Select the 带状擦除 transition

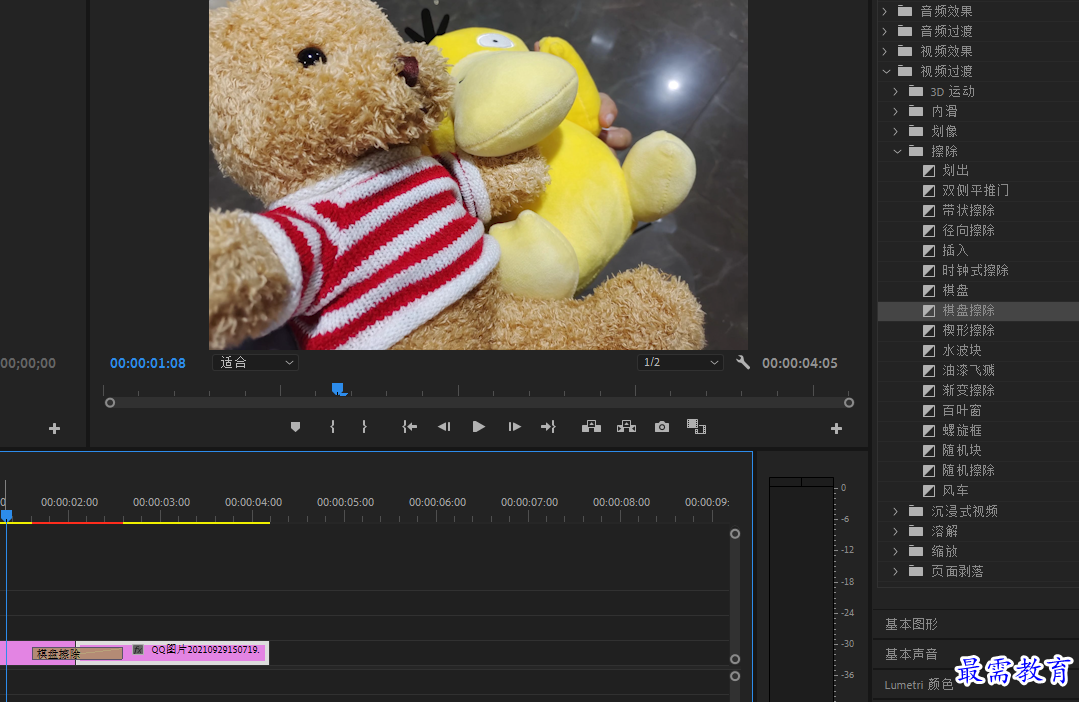coord(968,211)
